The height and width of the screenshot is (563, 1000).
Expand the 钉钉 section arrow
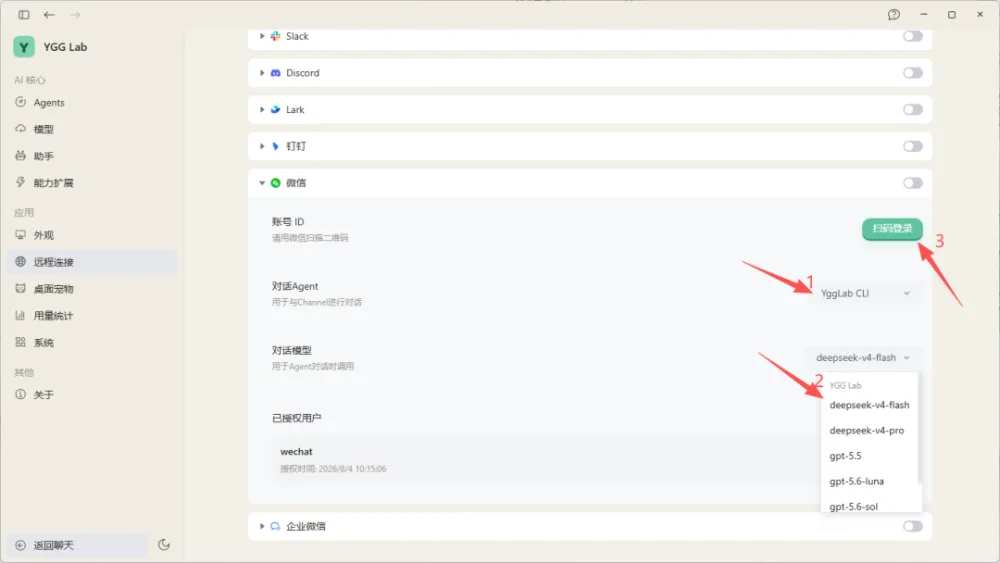261,146
